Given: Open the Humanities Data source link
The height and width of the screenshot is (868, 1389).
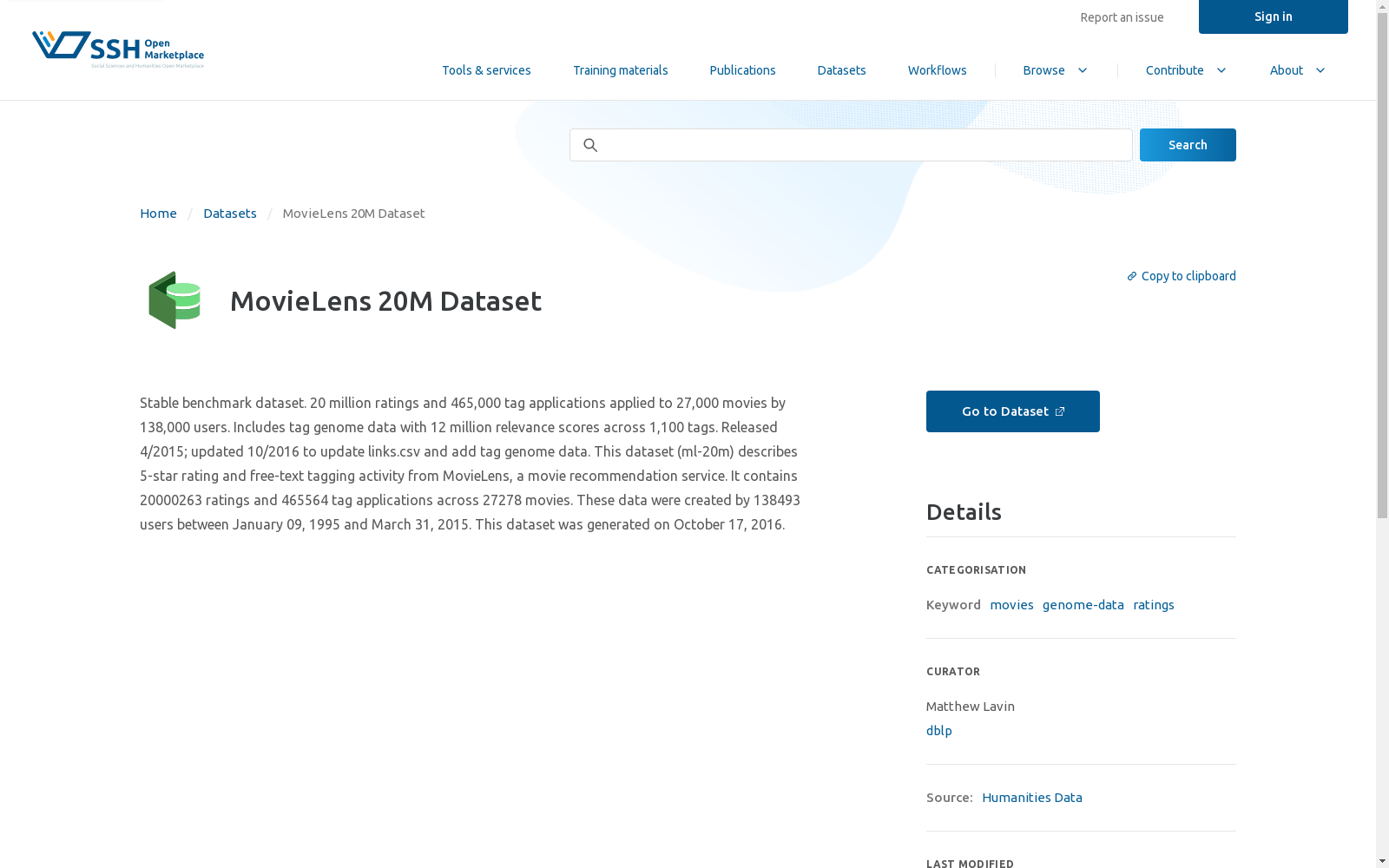Looking at the screenshot, I should [1032, 798].
